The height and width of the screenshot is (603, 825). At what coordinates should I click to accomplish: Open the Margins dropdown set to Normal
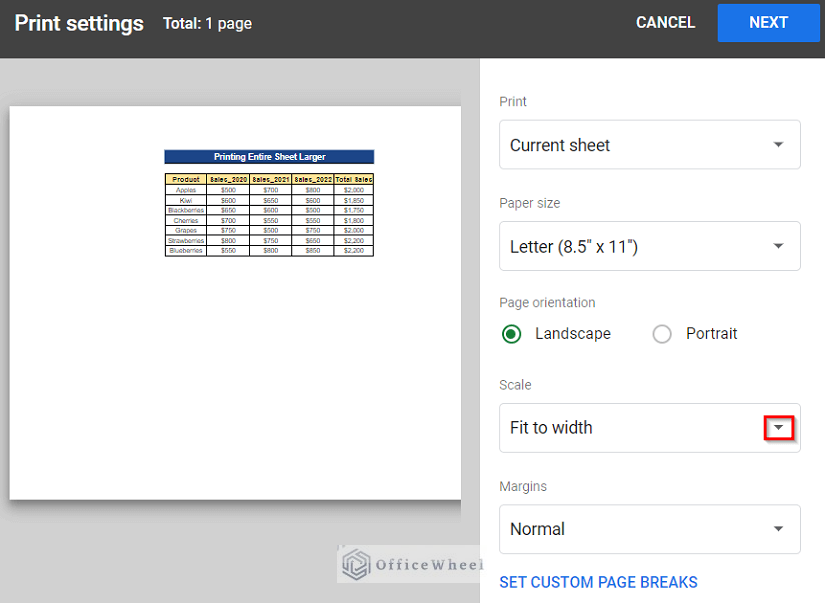tap(649, 529)
